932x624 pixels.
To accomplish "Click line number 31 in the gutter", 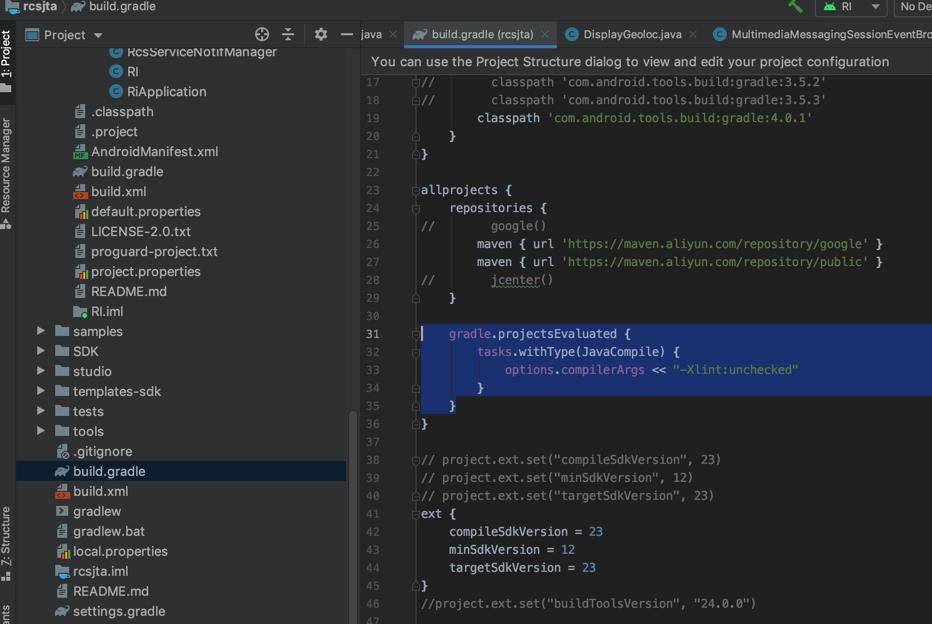I will (373, 334).
